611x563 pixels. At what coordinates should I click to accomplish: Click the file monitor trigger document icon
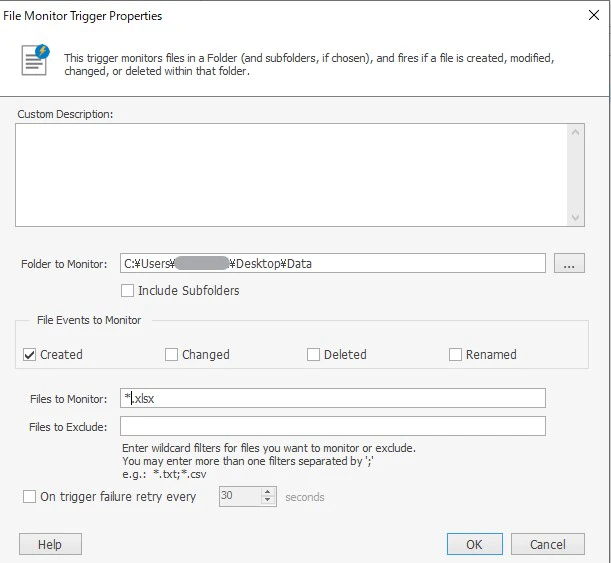click(x=35, y=60)
